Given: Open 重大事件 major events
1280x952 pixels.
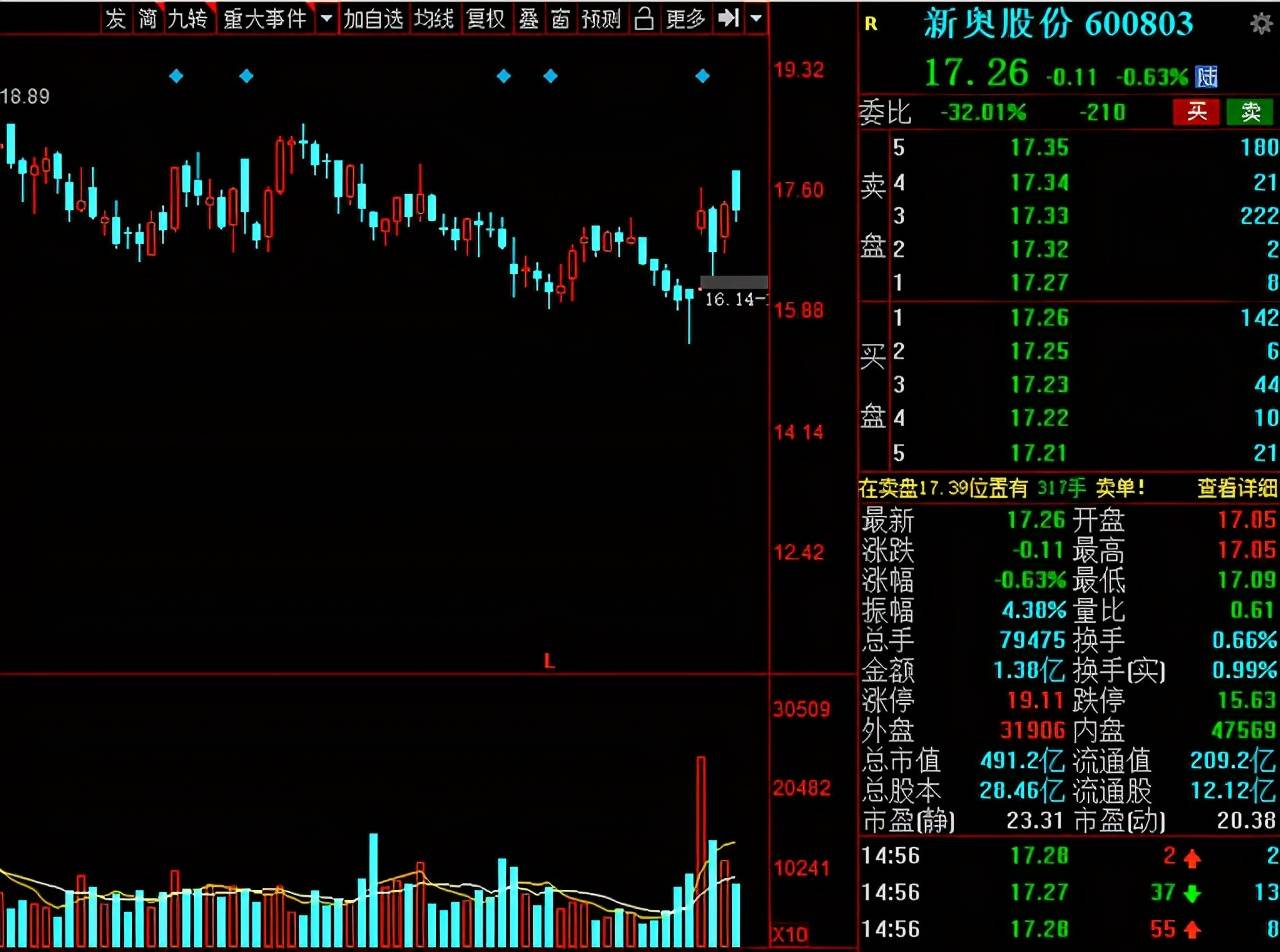Looking at the screenshot, I should point(264,18).
